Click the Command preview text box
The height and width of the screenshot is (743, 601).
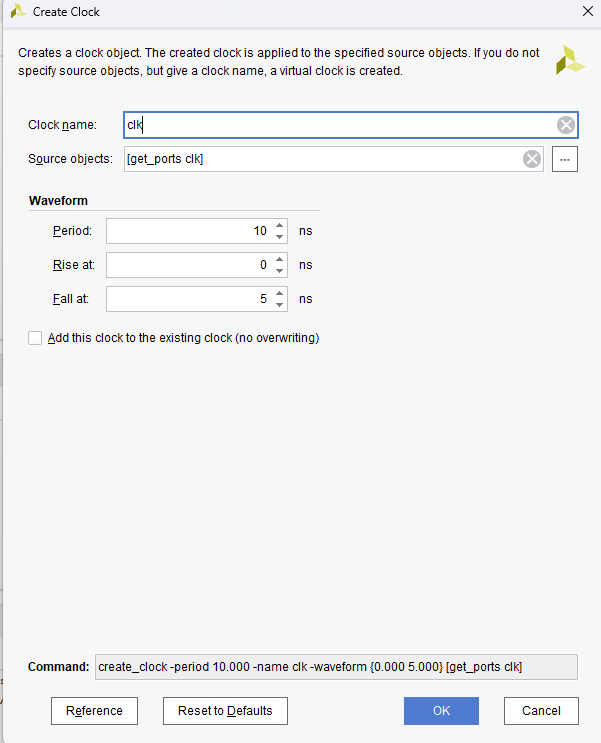coord(336,667)
